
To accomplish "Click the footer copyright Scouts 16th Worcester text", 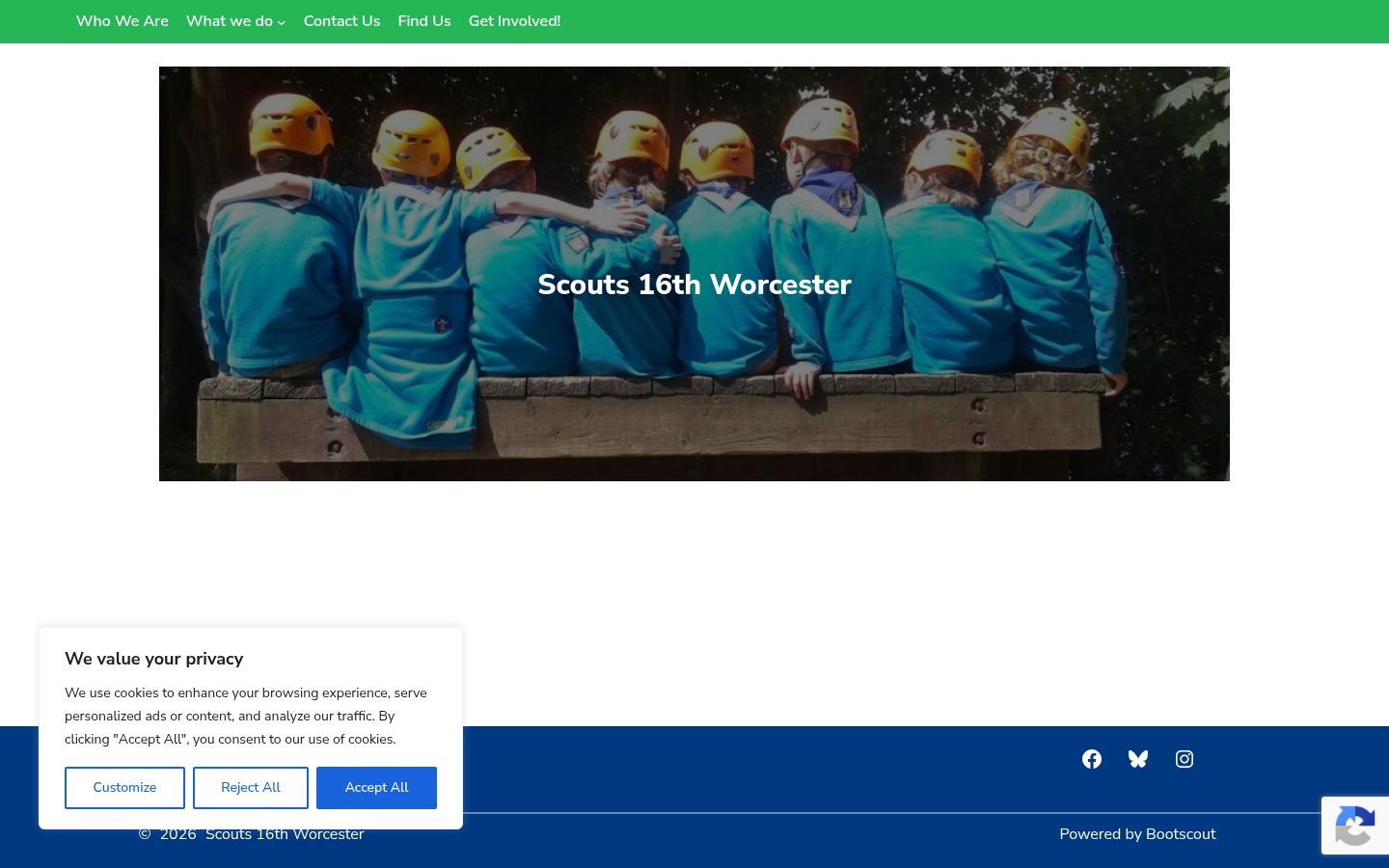I will pos(285,834).
